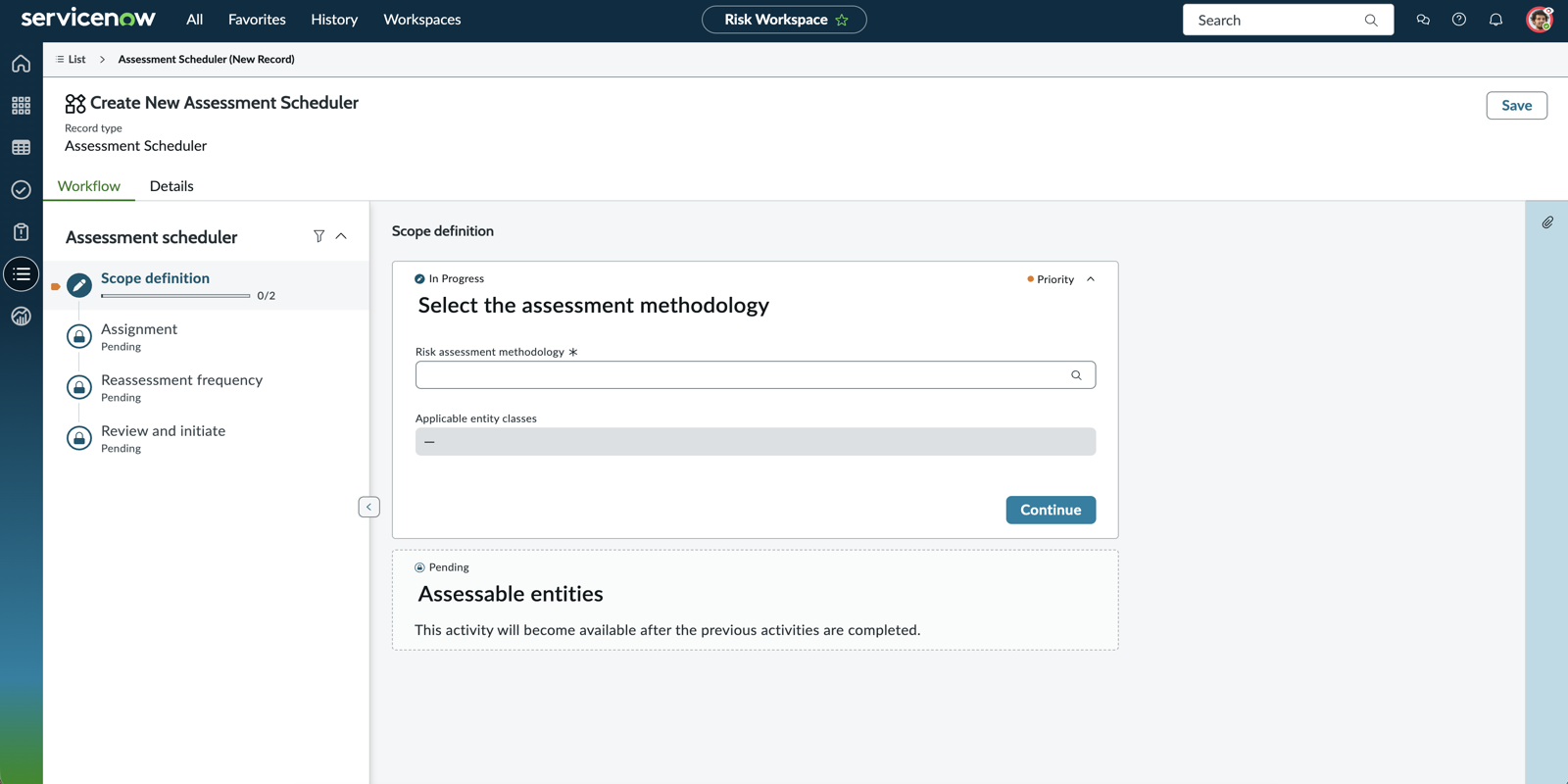Select the highlighted list icon in sidebar
This screenshot has height=784, width=1568.
pyautogui.click(x=21, y=274)
